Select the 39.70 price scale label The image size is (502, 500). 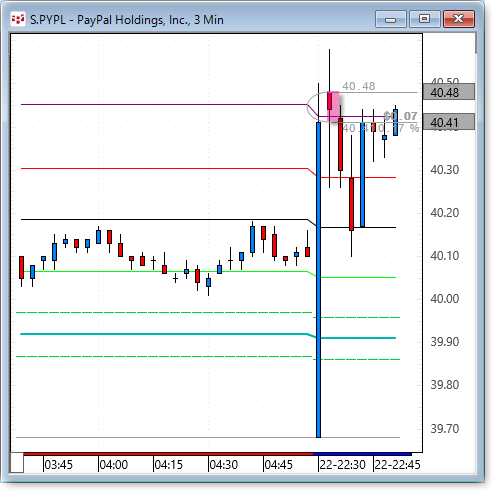(445, 428)
